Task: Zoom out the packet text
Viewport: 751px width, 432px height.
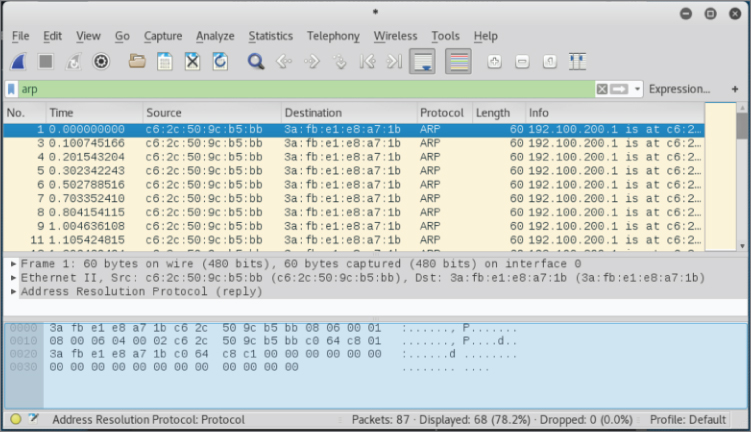Action: [522, 61]
